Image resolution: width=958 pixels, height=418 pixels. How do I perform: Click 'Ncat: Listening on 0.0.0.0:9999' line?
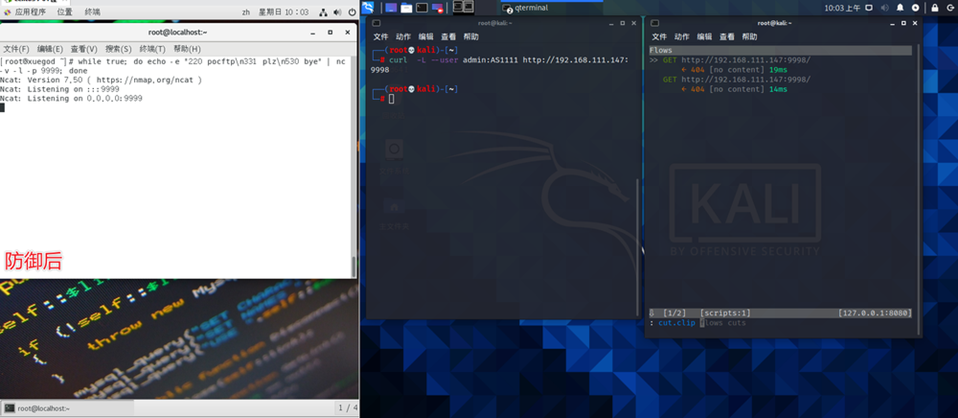[71, 98]
